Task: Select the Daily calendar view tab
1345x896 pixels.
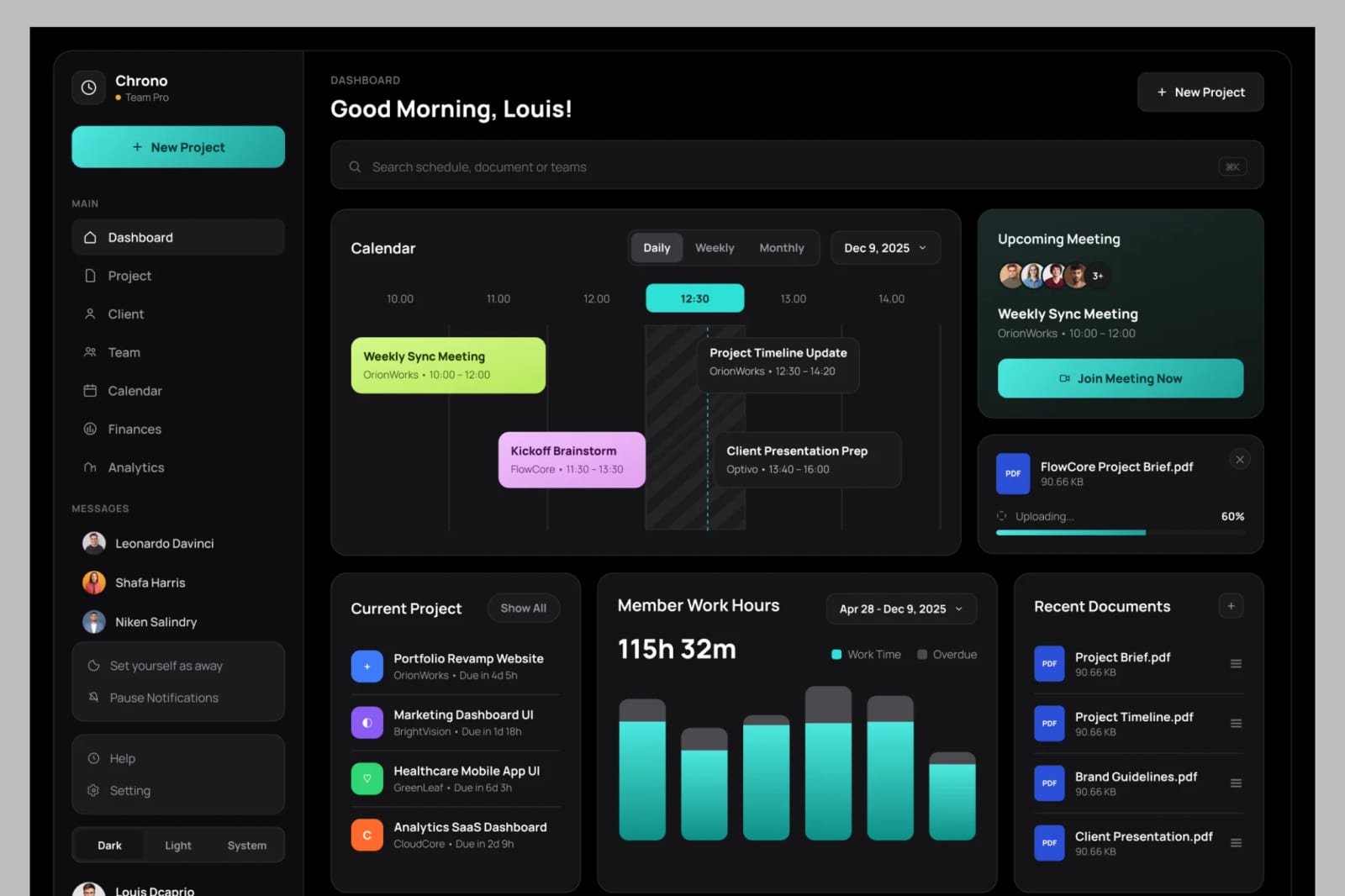Action: pyautogui.click(x=657, y=248)
